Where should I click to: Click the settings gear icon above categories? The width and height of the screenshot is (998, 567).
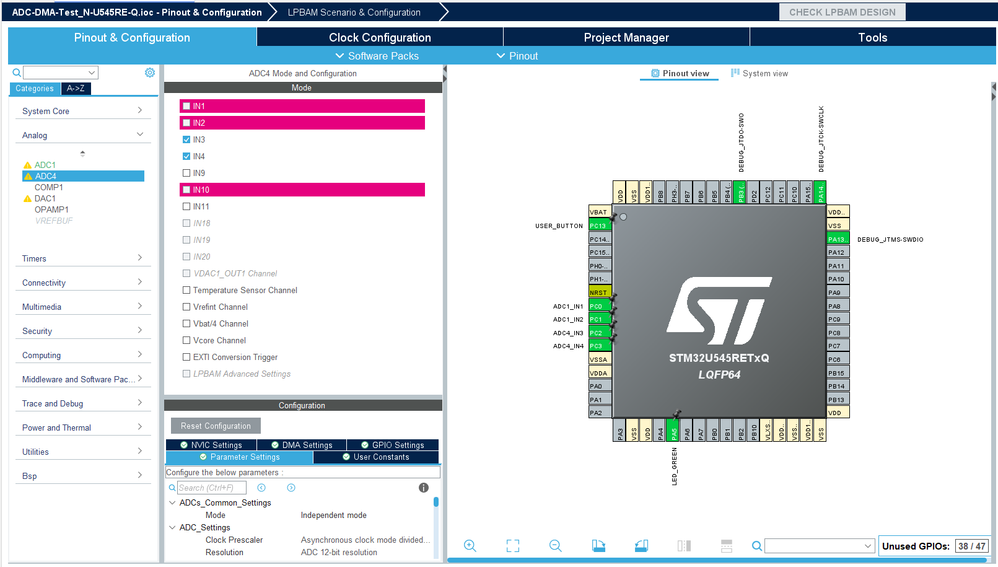pyautogui.click(x=150, y=73)
